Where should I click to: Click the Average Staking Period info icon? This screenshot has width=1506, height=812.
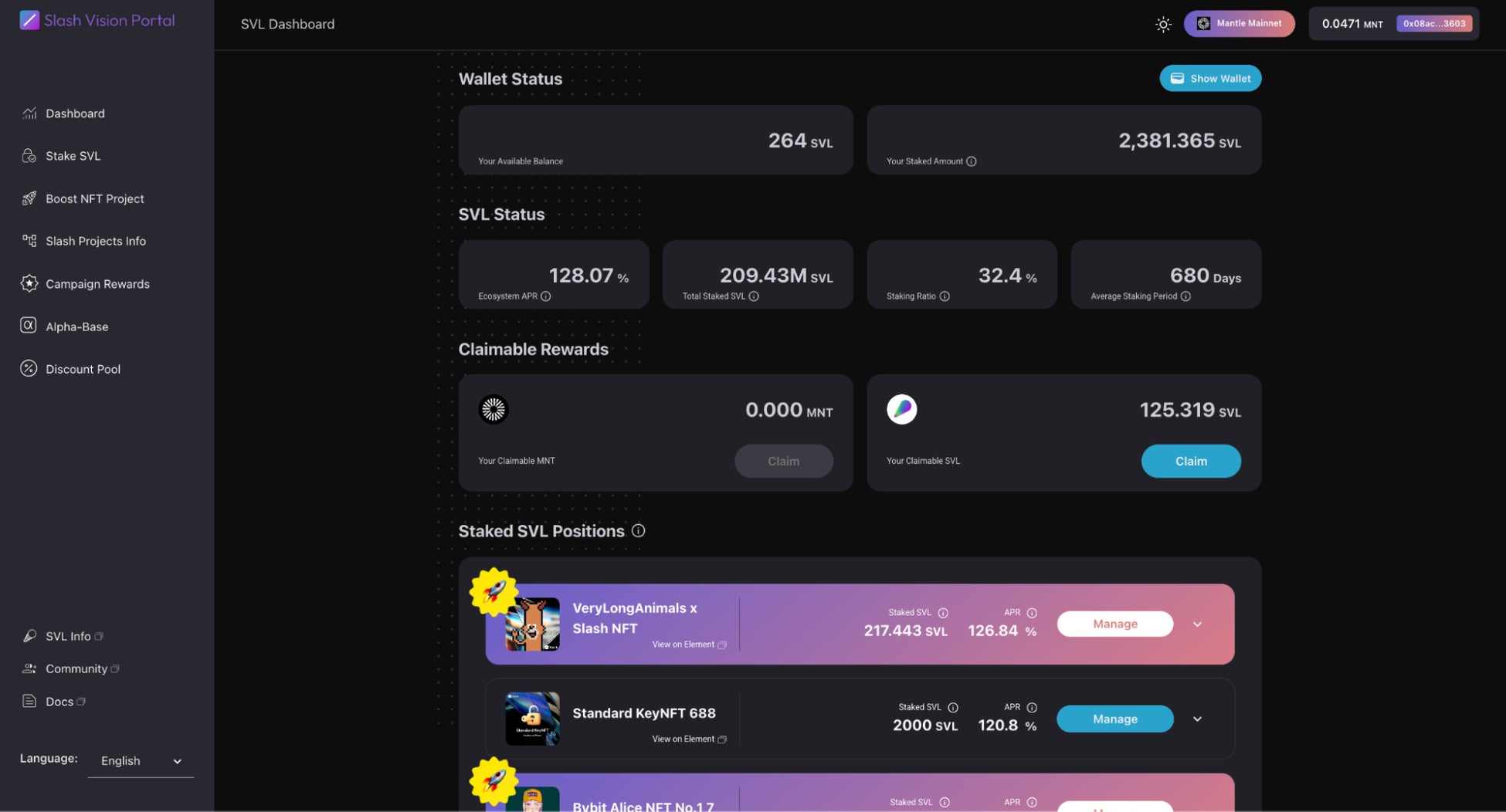(1185, 296)
